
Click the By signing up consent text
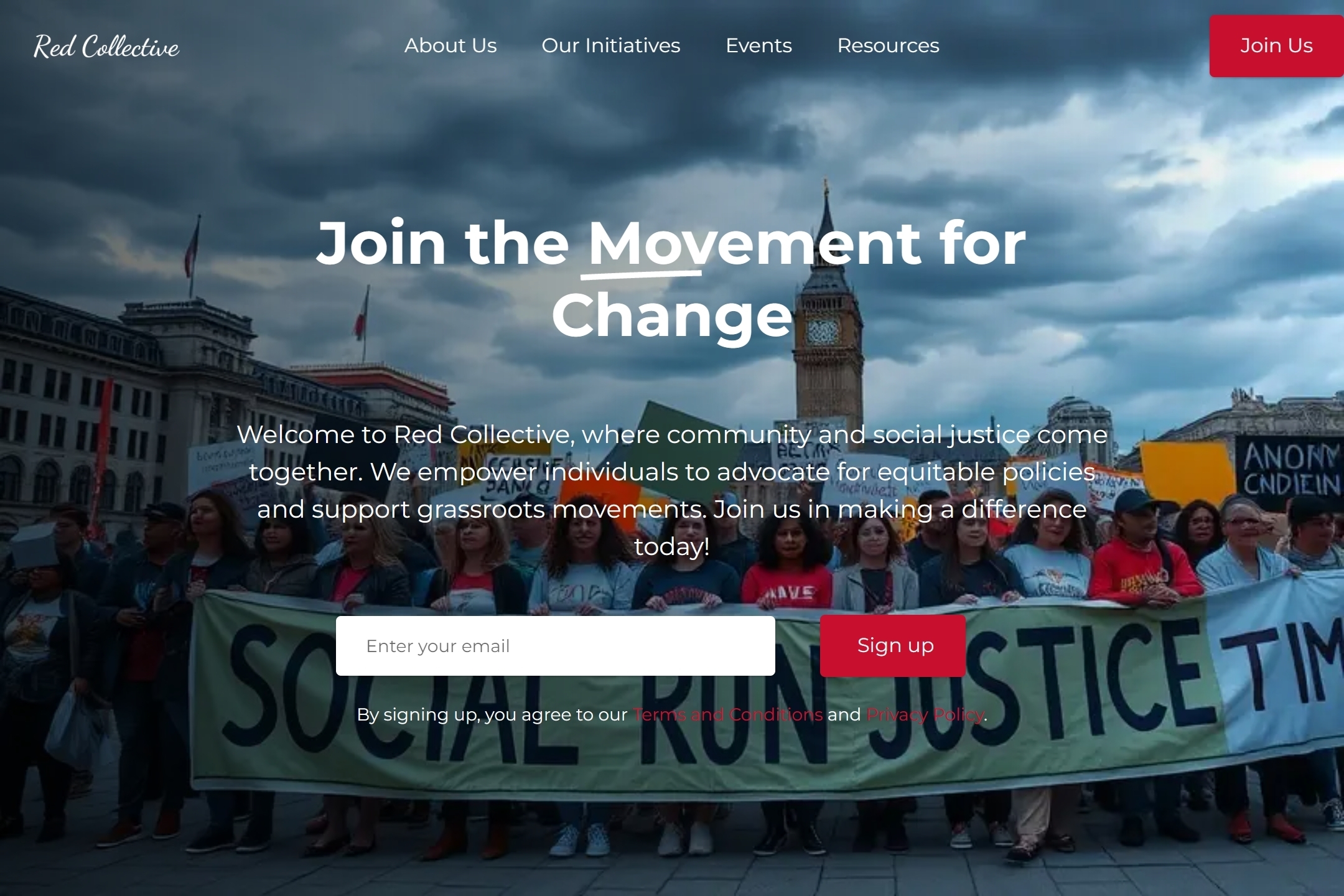[672, 714]
